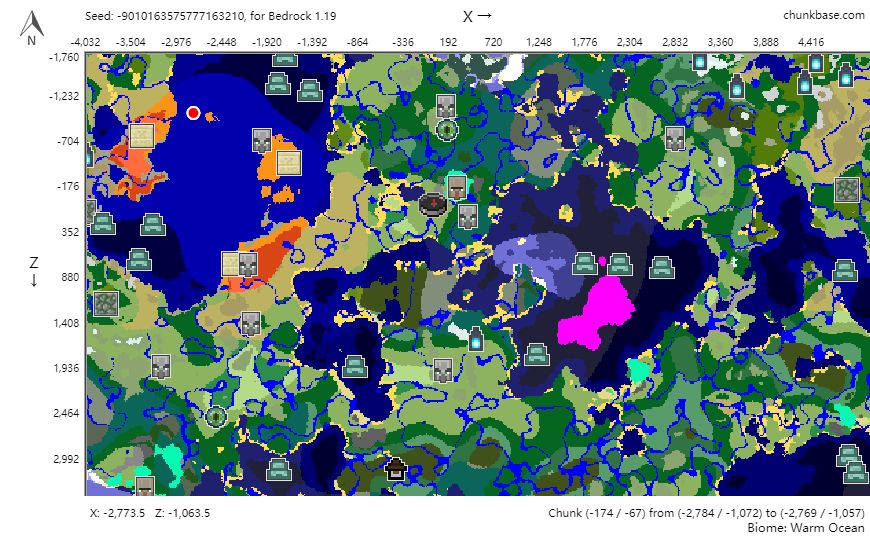870x540 pixels.
Task: Select the lone ancient city lantern near the map center
Action: (x=476, y=339)
